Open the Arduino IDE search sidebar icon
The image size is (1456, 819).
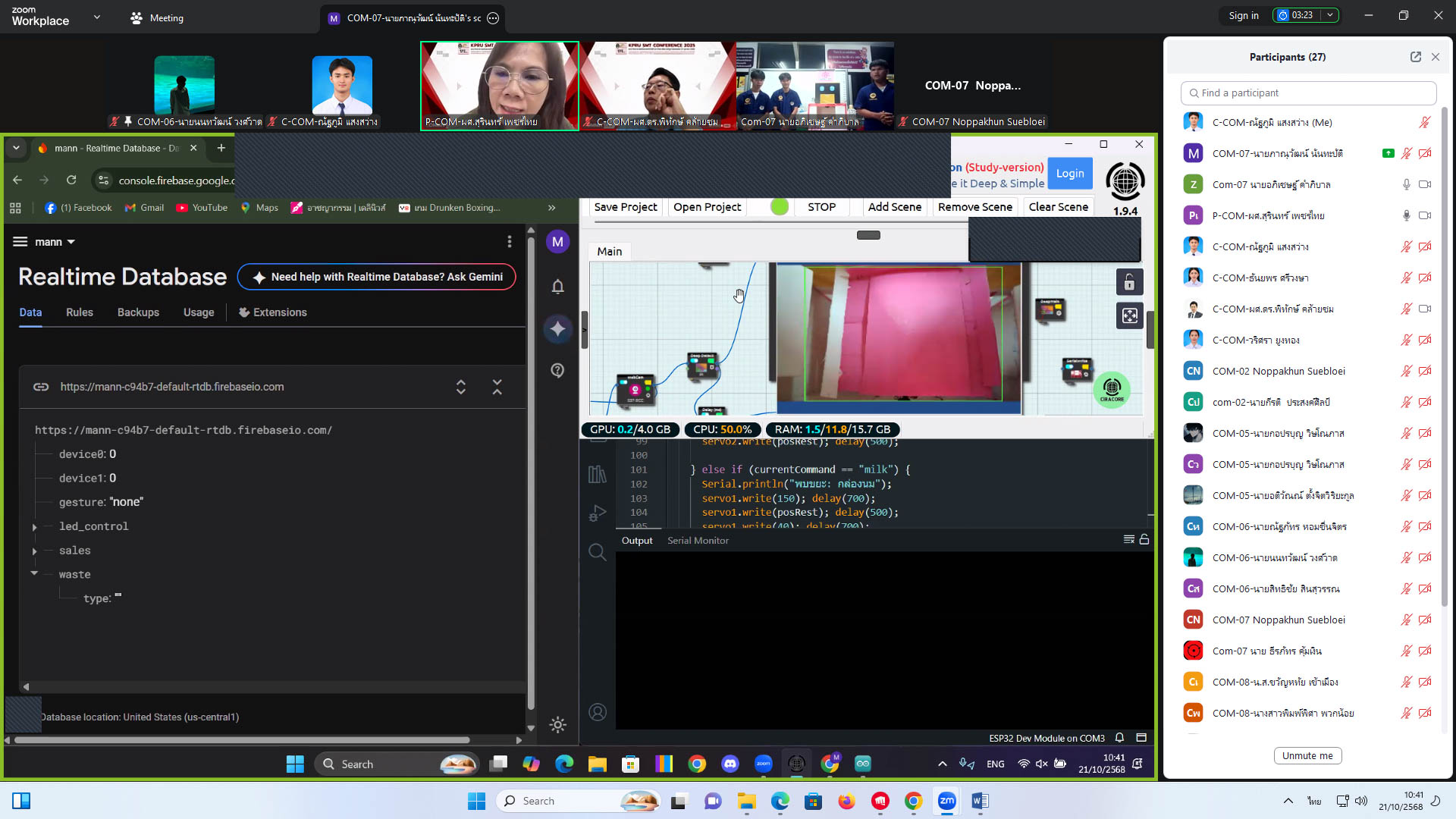(597, 552)
